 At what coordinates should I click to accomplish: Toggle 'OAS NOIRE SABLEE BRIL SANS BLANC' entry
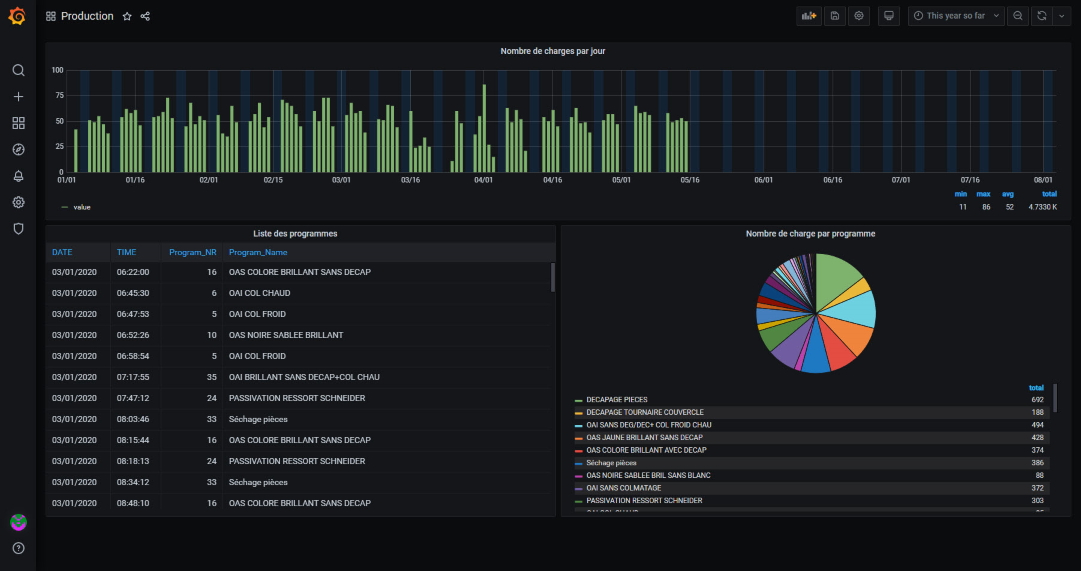(648, 475)
